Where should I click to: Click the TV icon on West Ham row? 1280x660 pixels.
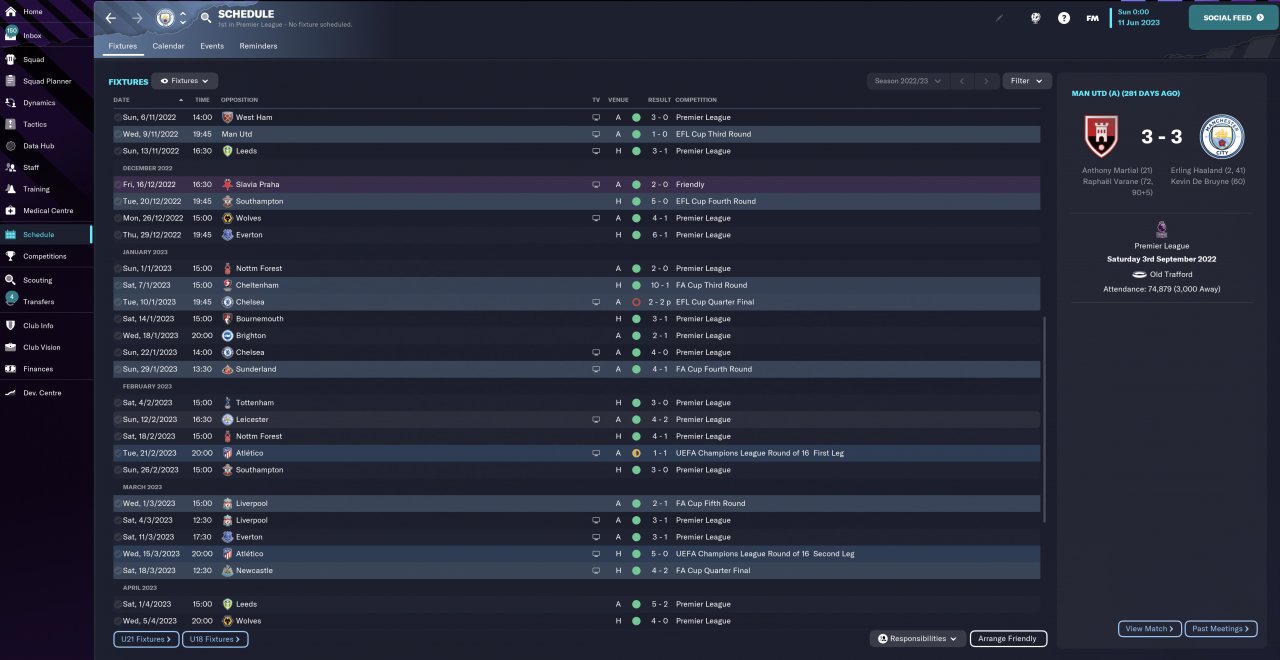click(x=596, y=117)
